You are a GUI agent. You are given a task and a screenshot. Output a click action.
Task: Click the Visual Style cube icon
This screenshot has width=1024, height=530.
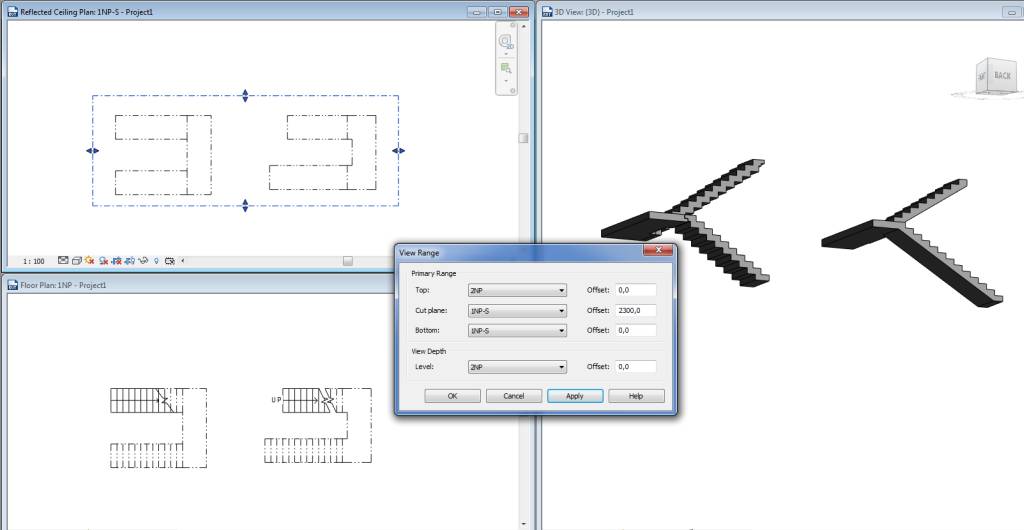point(76,260)
